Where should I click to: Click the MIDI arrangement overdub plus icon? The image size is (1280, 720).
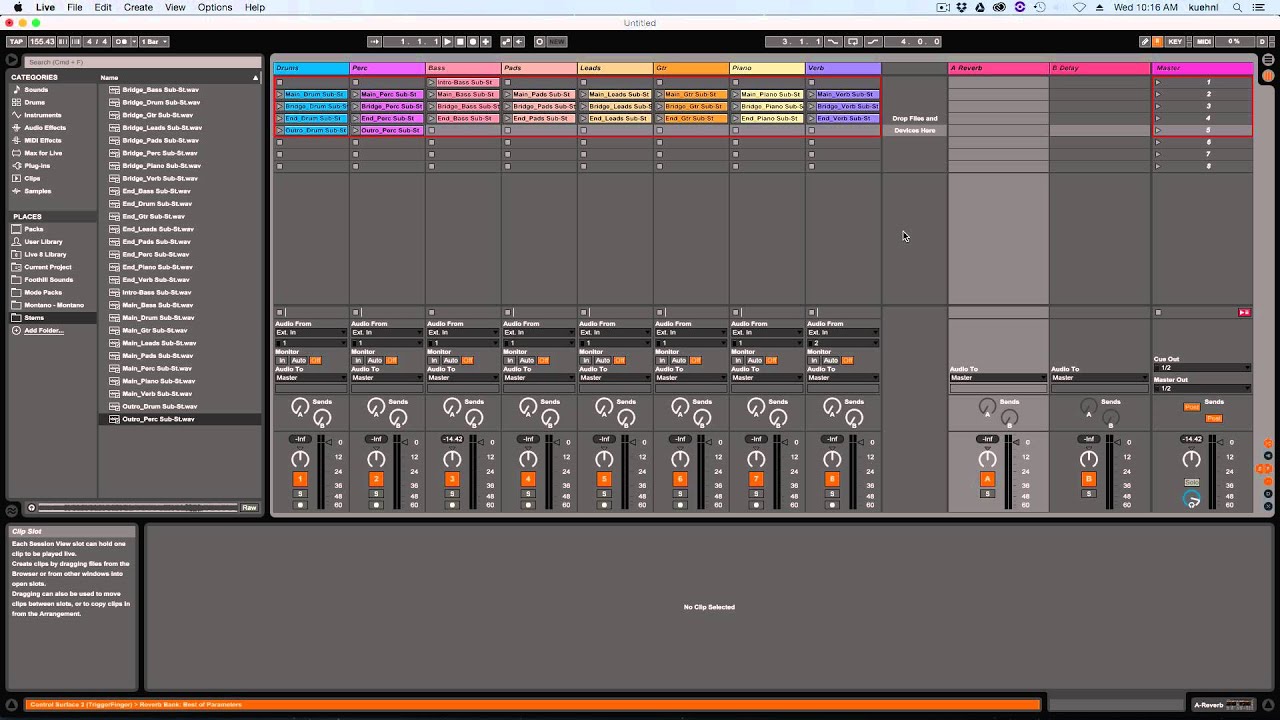point(485,42)
